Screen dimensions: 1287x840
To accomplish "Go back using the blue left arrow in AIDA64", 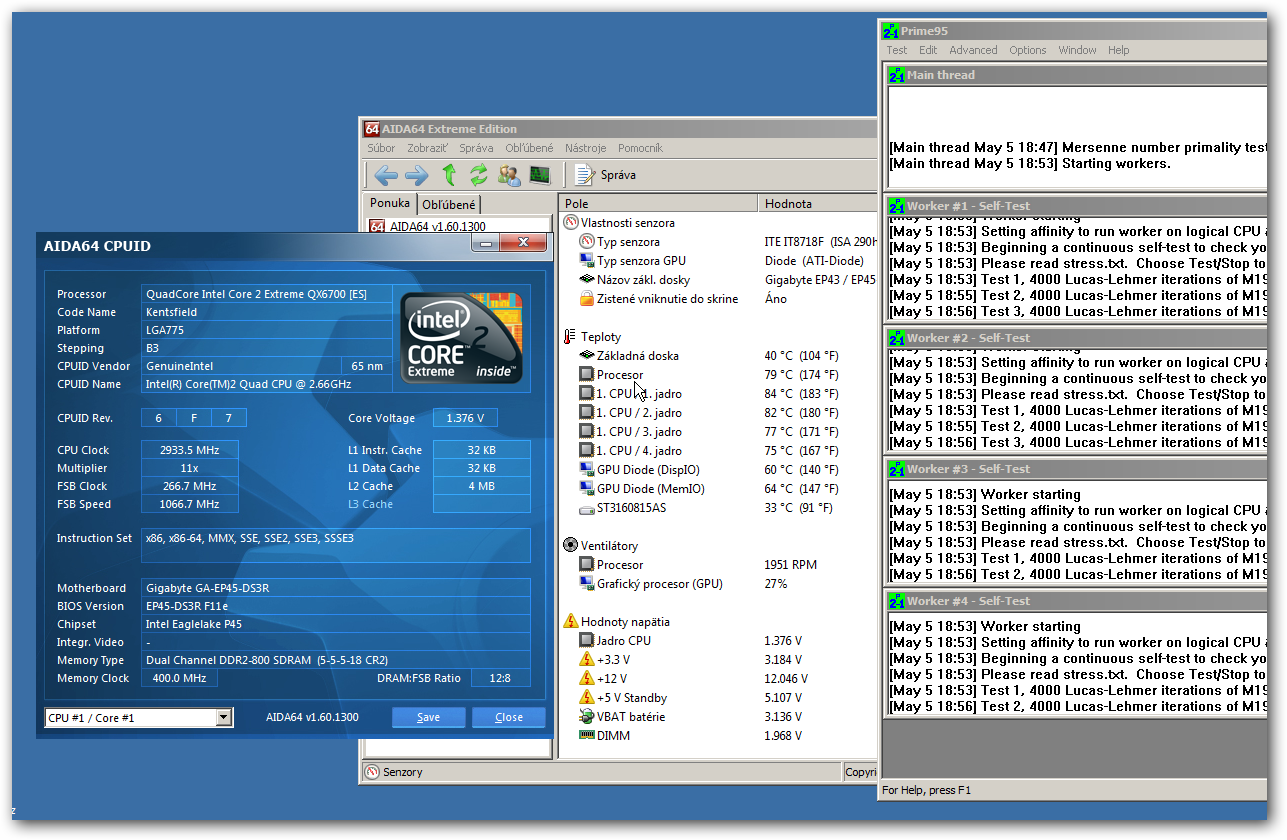I will coord(386,176).
